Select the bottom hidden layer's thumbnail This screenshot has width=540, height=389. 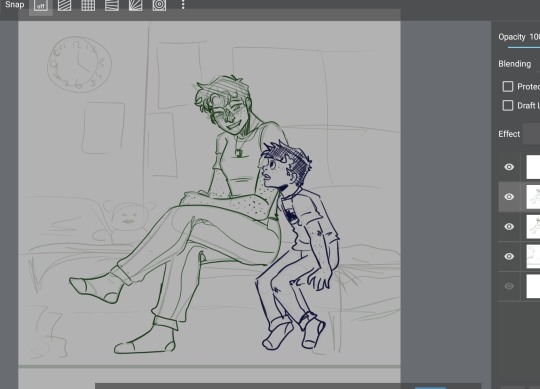point(533,286)
